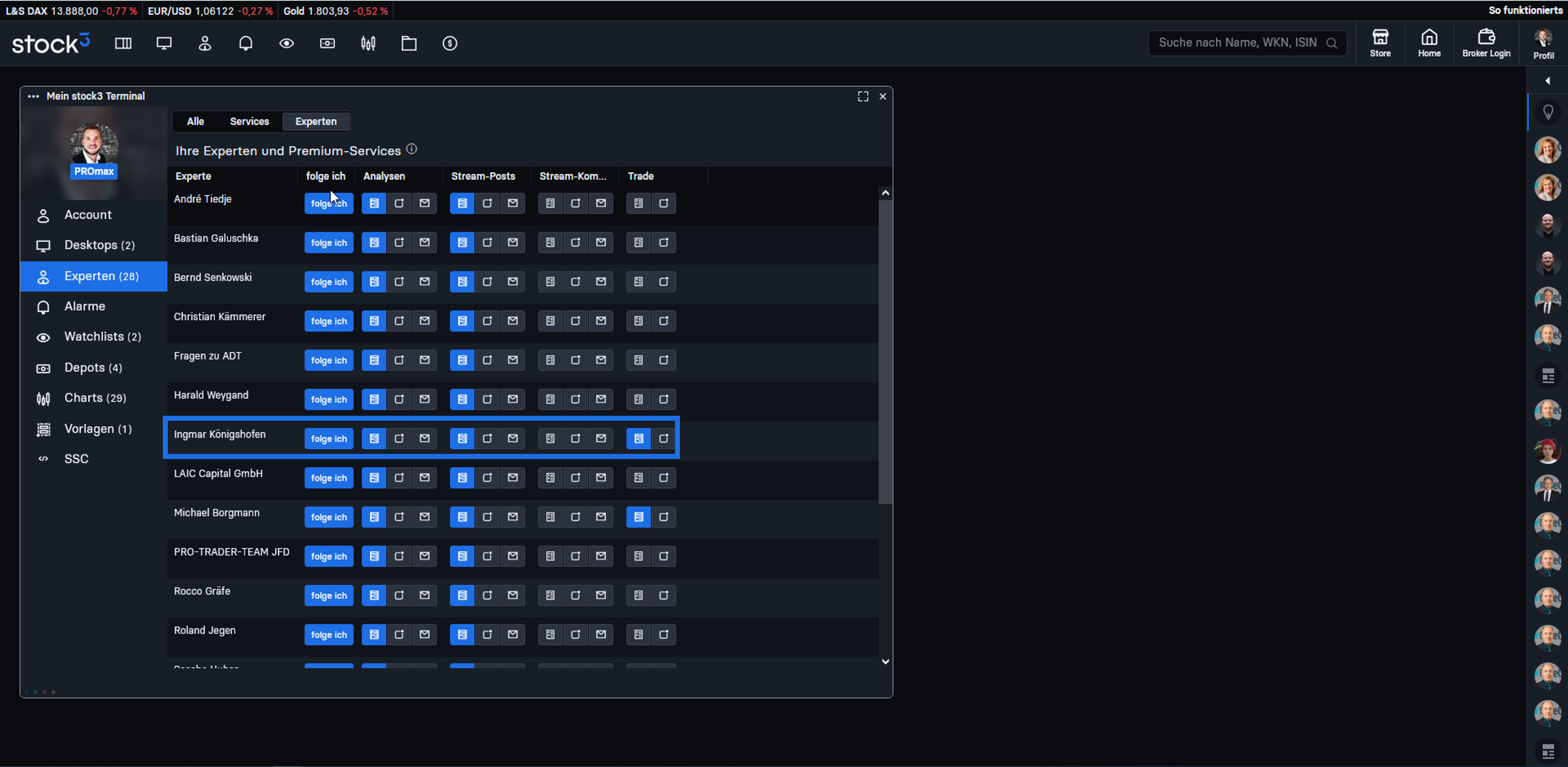The width and height of the screenshot is (1568, 767).
Task: Toggle folge ich for André Tiedje
Action: point(329,204)
